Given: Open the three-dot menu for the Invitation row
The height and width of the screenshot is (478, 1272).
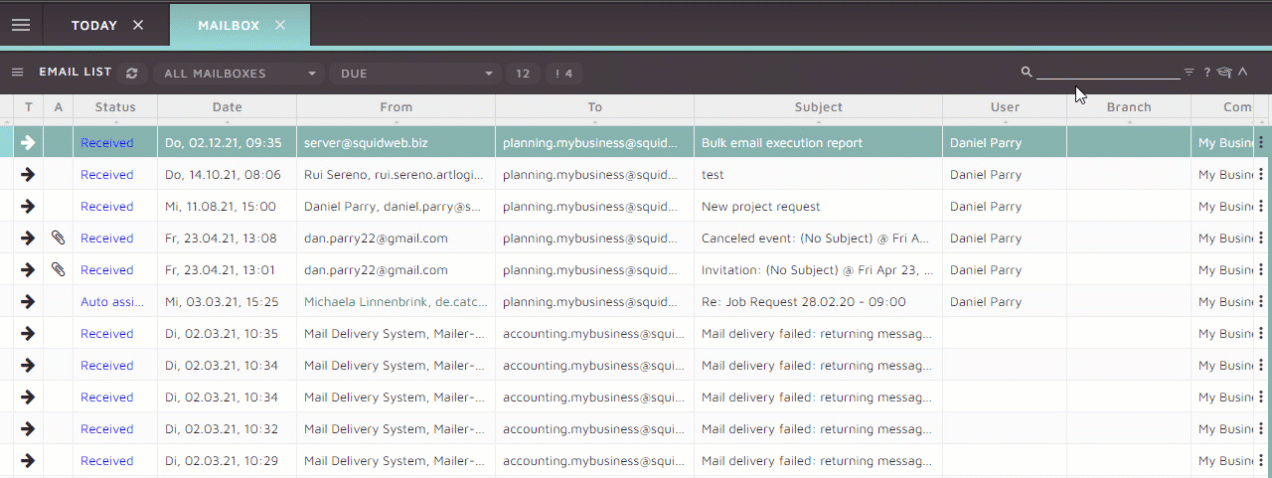Looking at the screenshot, I should [1260, 270].
